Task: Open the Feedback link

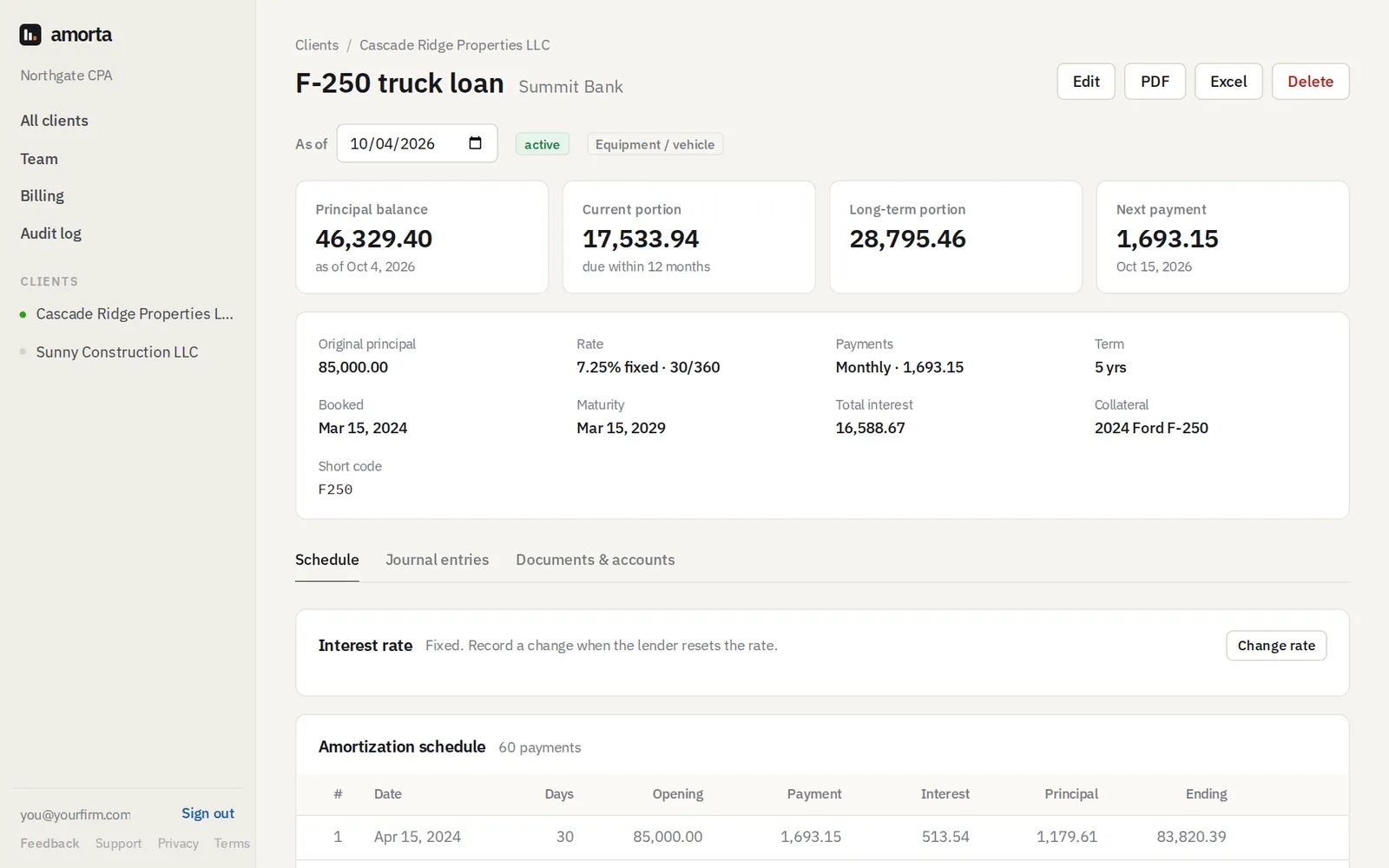Action: pos(49,844)
